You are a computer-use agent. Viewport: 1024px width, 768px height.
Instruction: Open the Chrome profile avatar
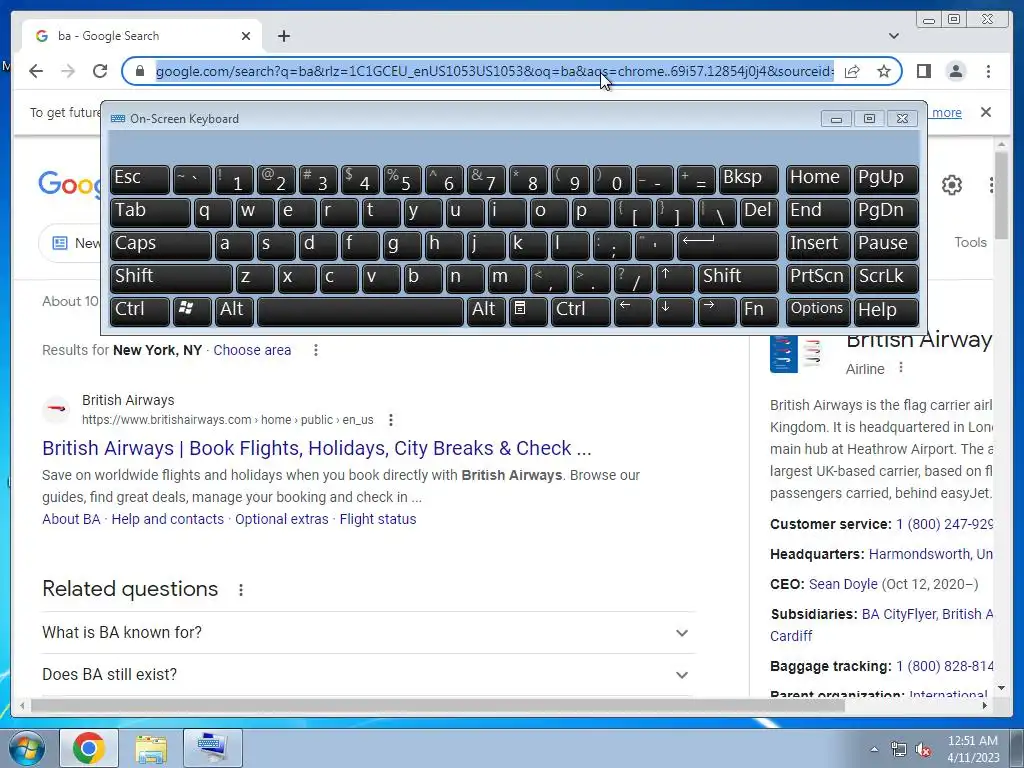click(x=955, y=71)
